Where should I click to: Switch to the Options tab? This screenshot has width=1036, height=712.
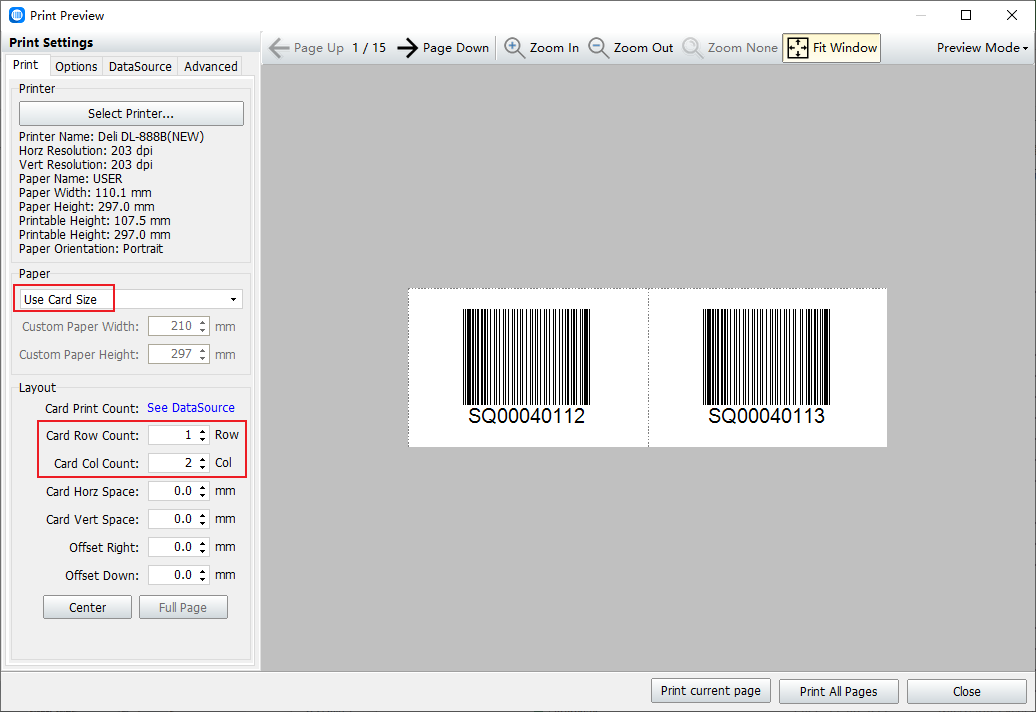(x=76, y=66)
